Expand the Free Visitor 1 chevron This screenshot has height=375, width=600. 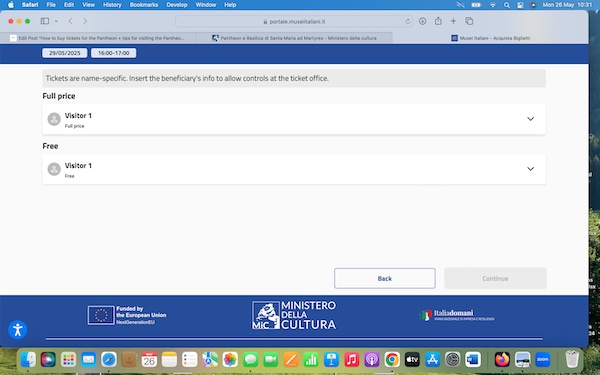click(530, 169)
